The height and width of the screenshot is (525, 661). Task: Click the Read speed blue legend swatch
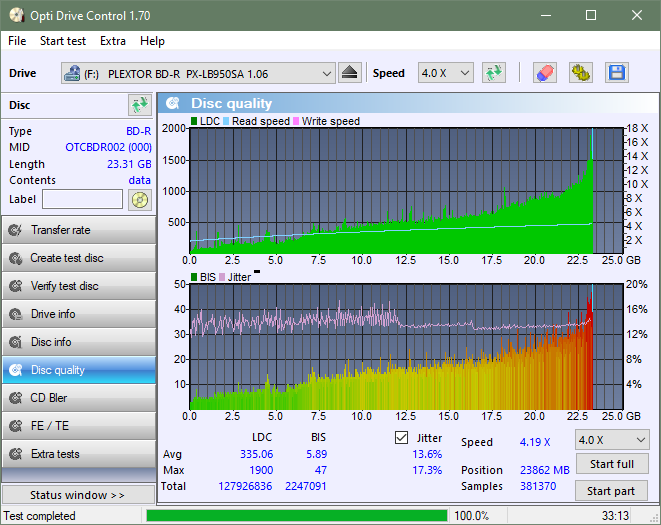tap(226, 121)
